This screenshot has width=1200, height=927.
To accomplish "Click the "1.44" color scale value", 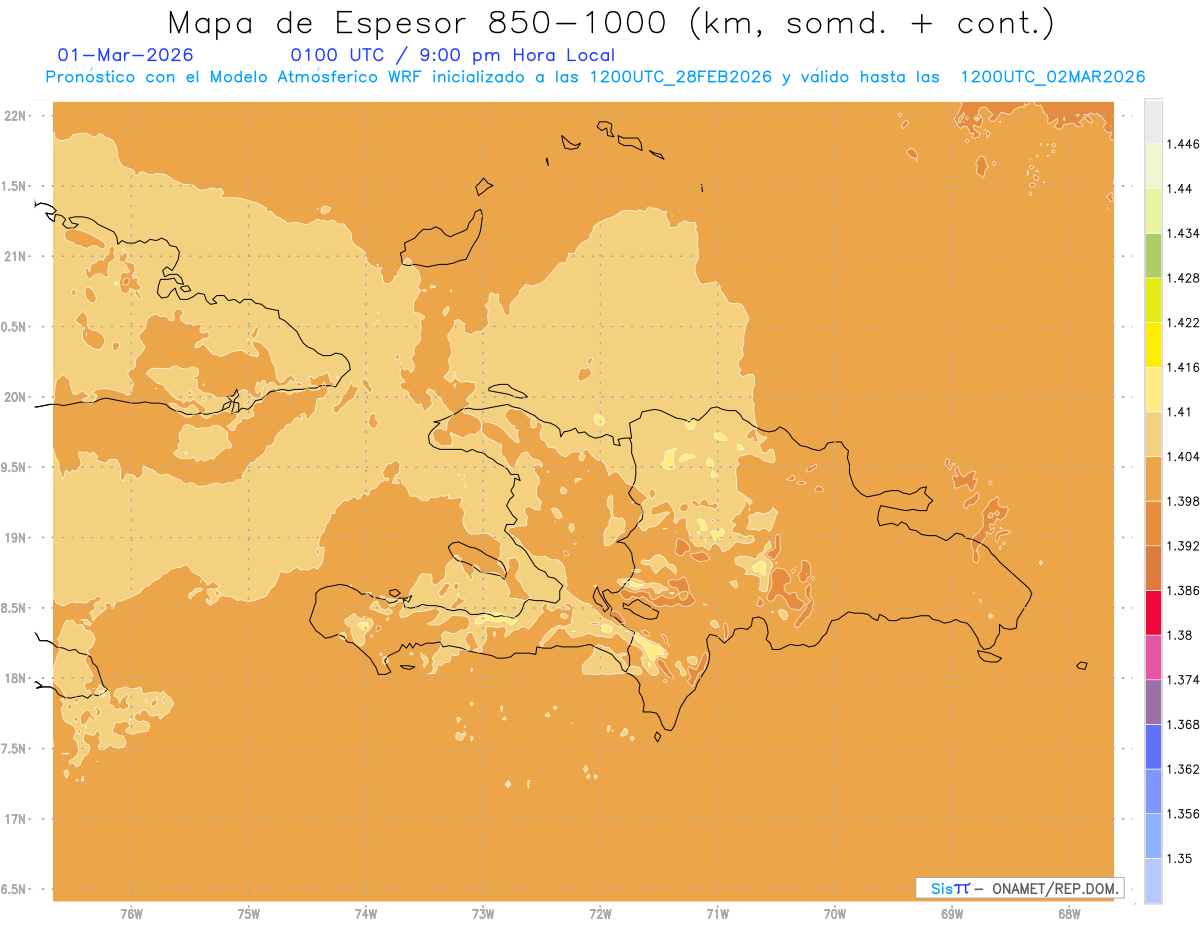I will (1179, 189).
